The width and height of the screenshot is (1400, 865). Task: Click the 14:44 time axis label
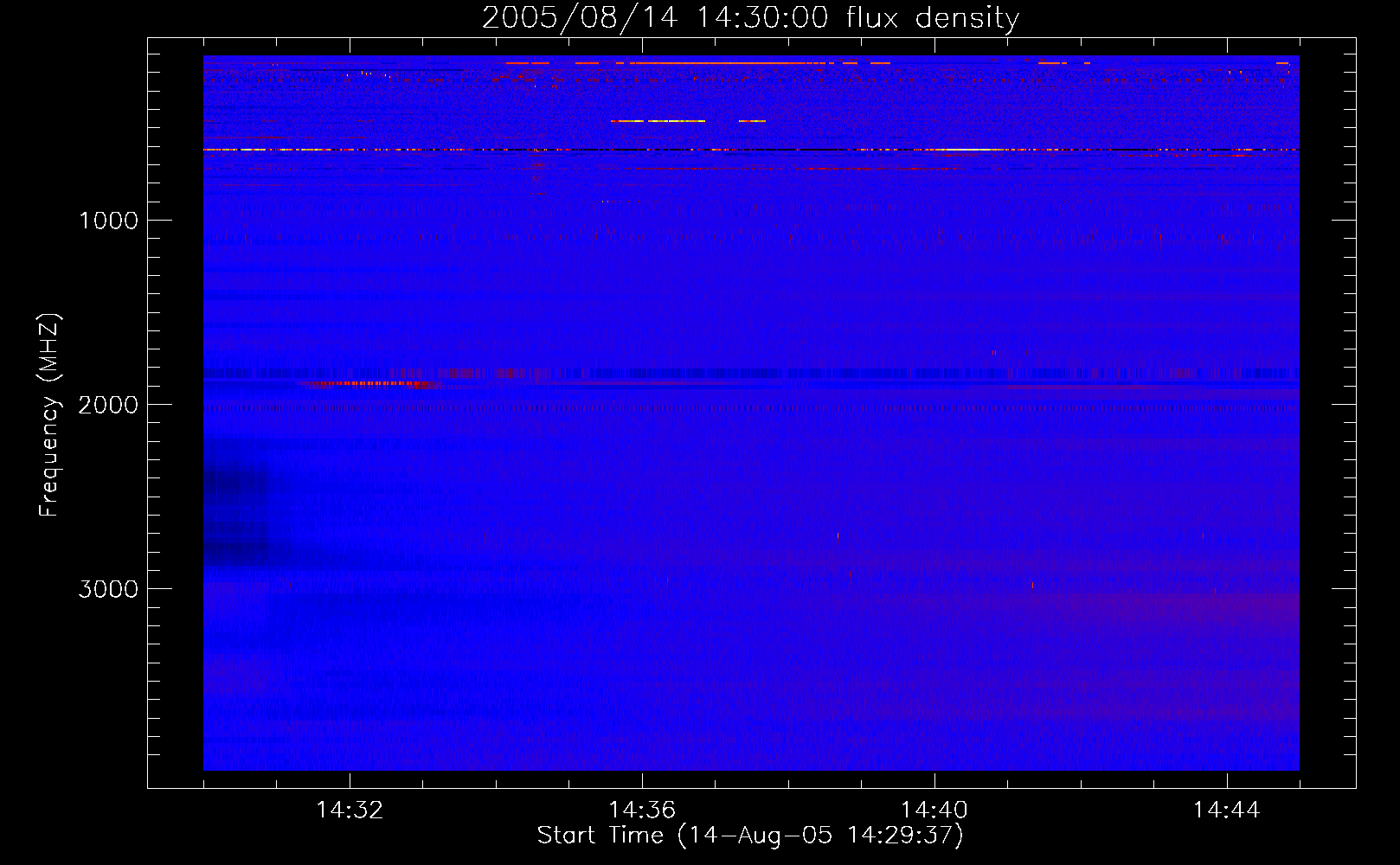[1227, 811]
